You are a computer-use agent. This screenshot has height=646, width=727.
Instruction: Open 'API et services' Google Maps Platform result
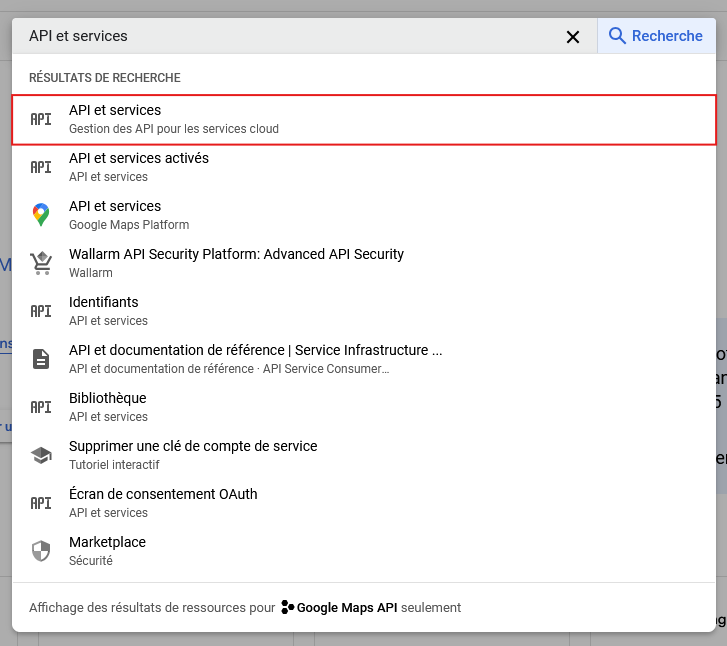click(364, 215)
